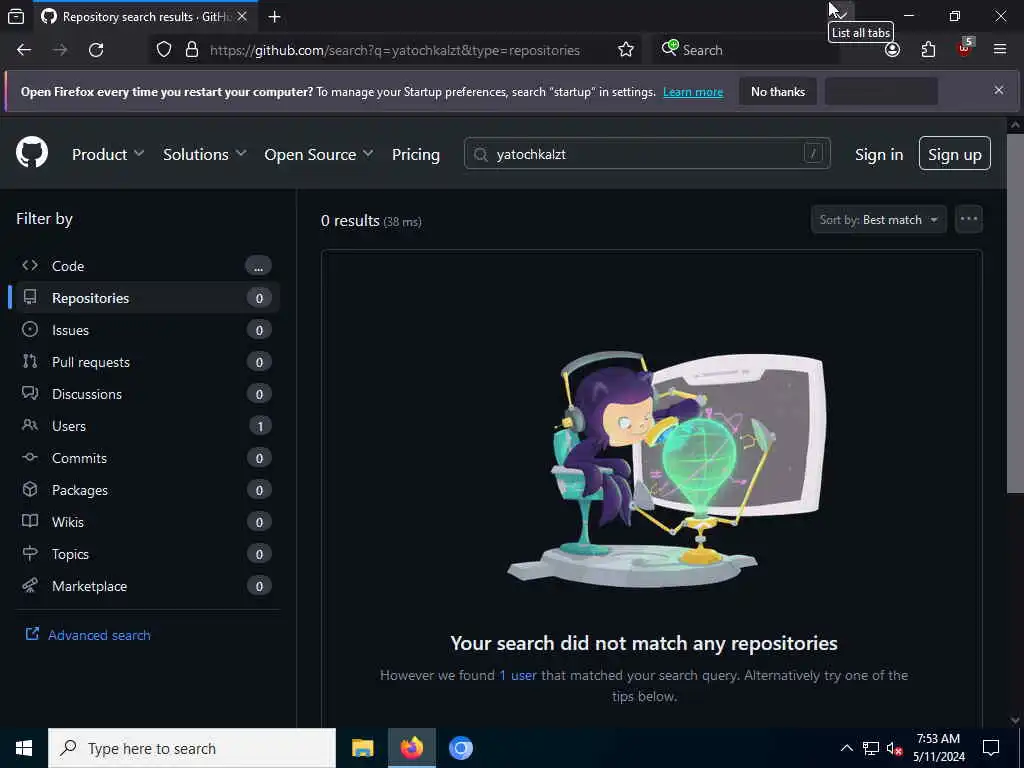Open the Windows notification center
Screen dimensions: 1024x768
[991, 748]
